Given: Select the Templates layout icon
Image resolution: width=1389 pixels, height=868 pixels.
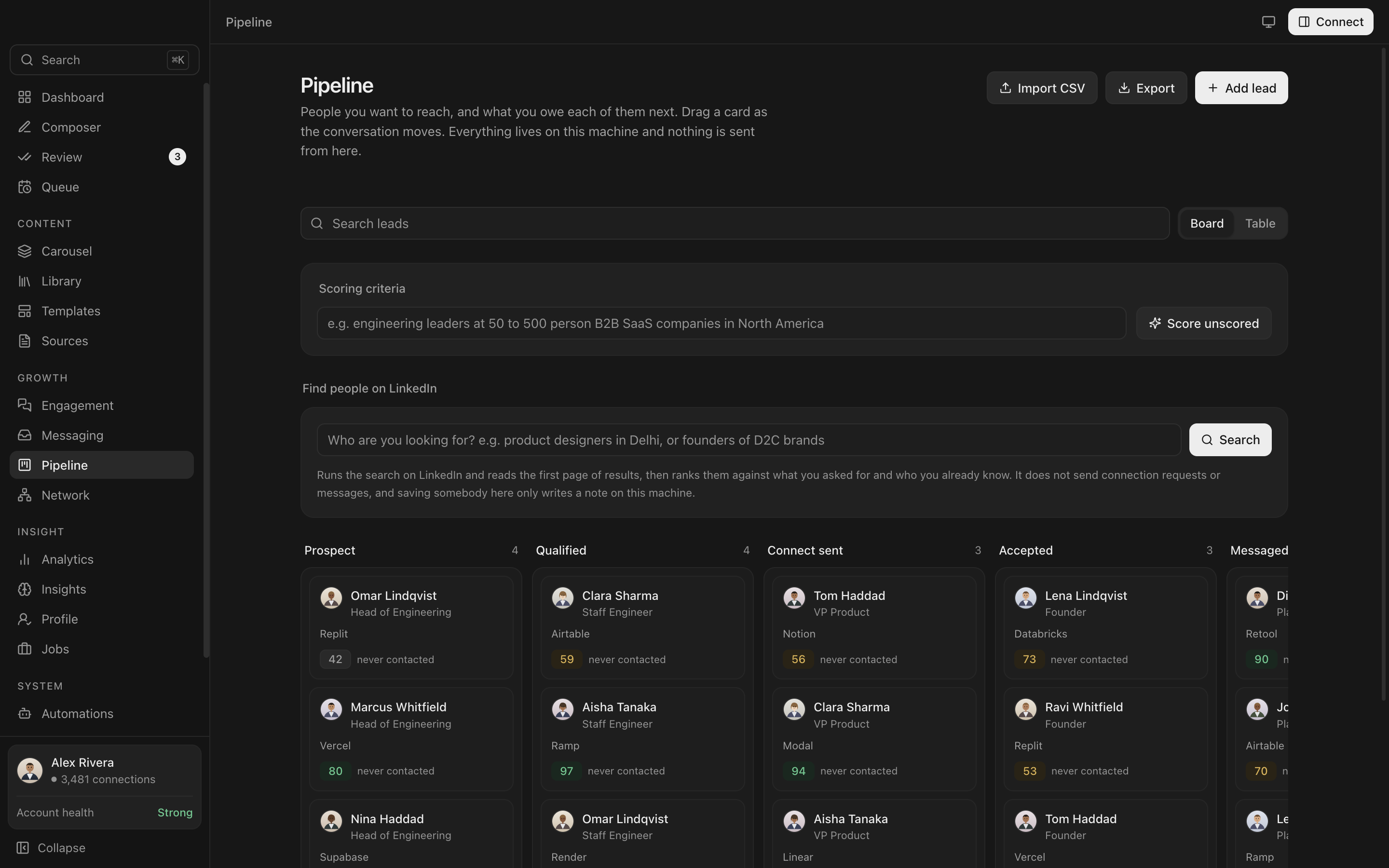Looking at the screenshot, I should tap(24, 311).
